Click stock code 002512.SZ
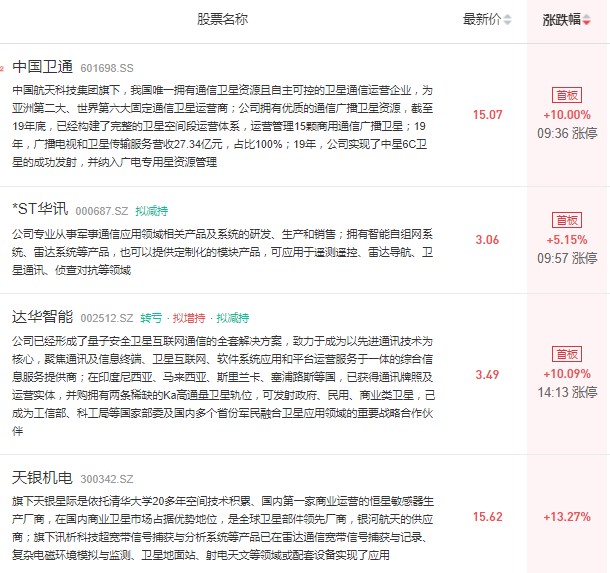Image resolution: width=610 pixels, height=573 pixels. pos(107,318)
